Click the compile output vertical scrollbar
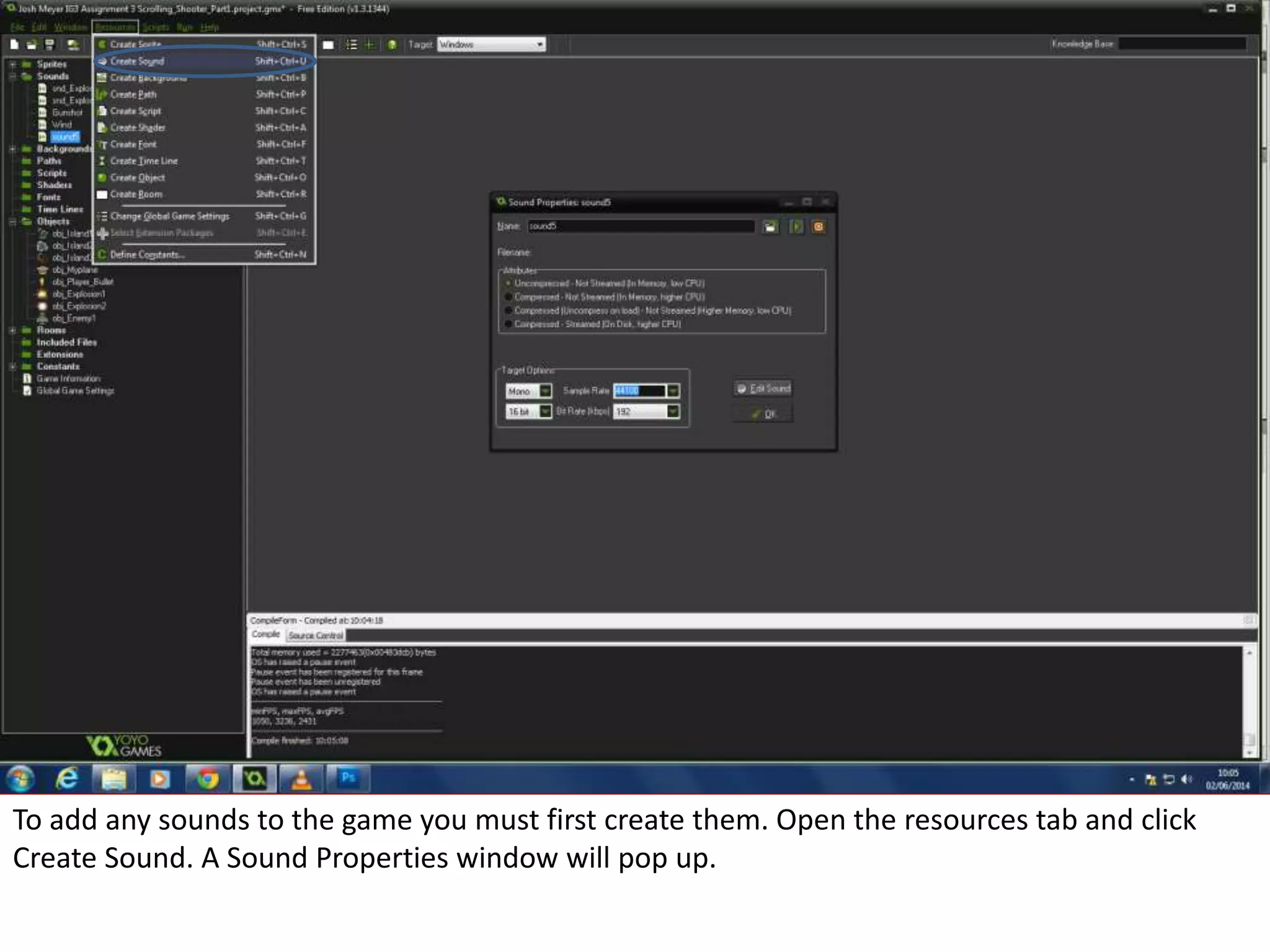The image size is (1270, 952). [x=1249, y=702]
